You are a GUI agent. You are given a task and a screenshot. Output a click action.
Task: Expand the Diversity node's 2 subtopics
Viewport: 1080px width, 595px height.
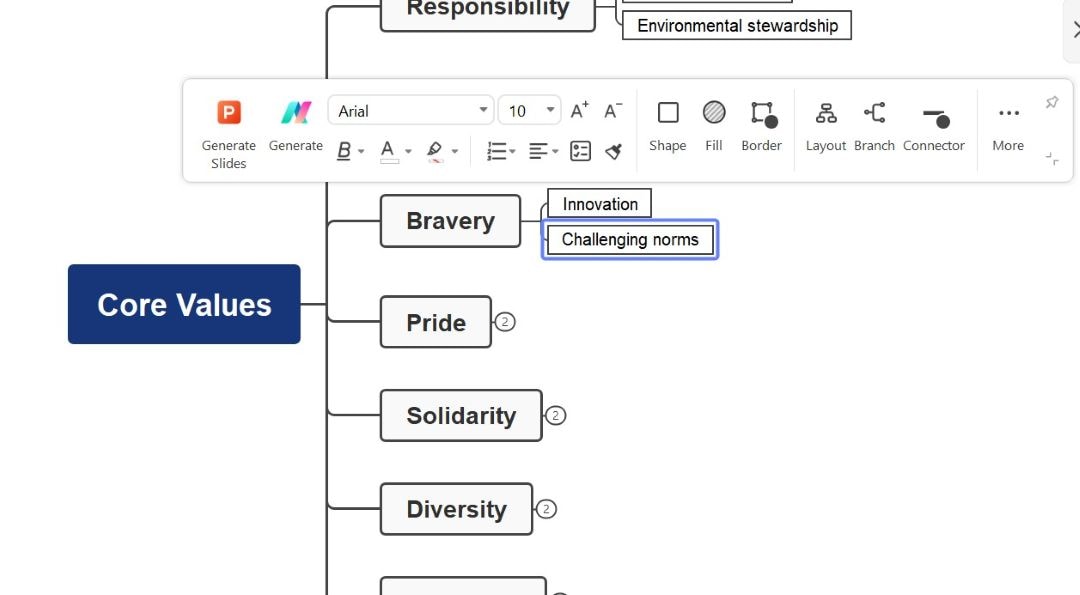click(546, 509)
